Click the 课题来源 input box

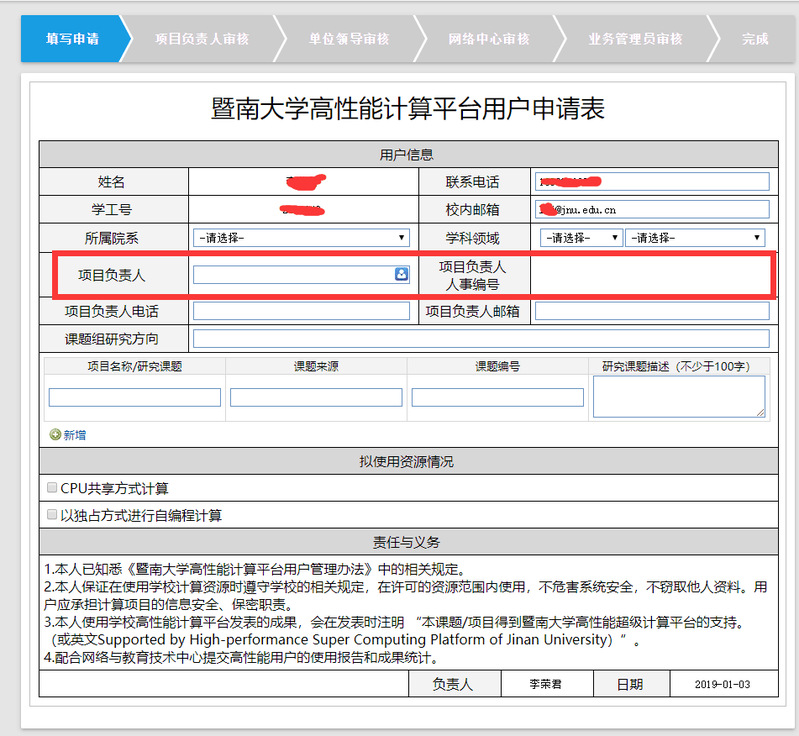tap(316, 398)
